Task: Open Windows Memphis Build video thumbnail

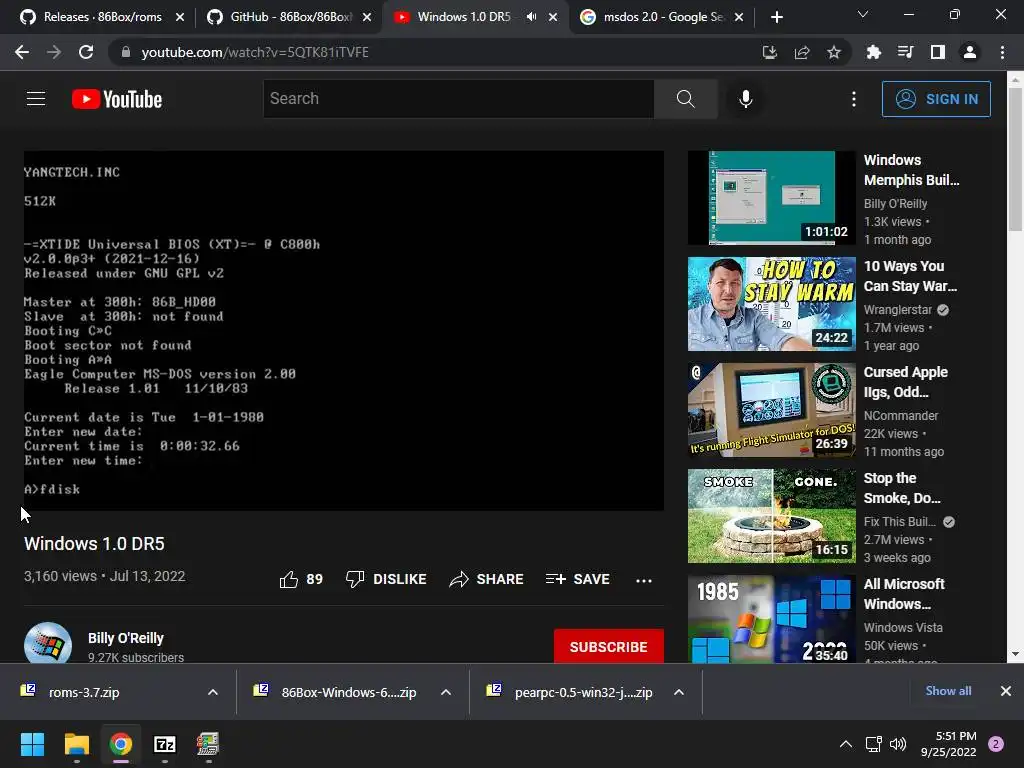Action: pos(771,198)
